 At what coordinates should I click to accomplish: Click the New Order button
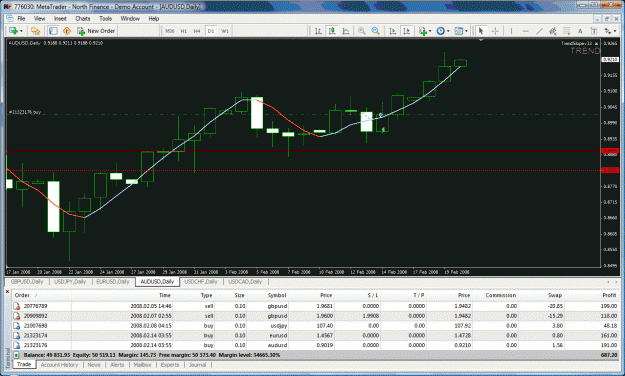(96, 31)
